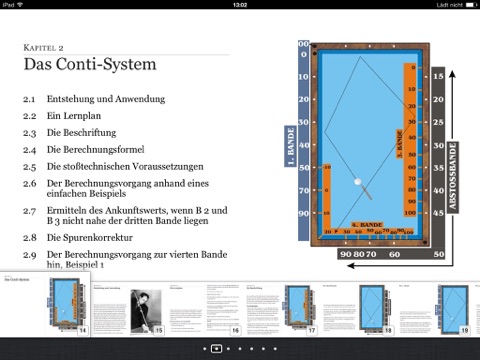Go to 2.7 Ermitteln des Ankunftswerts
The image size is (480, 360).
(x=125, y=215)
